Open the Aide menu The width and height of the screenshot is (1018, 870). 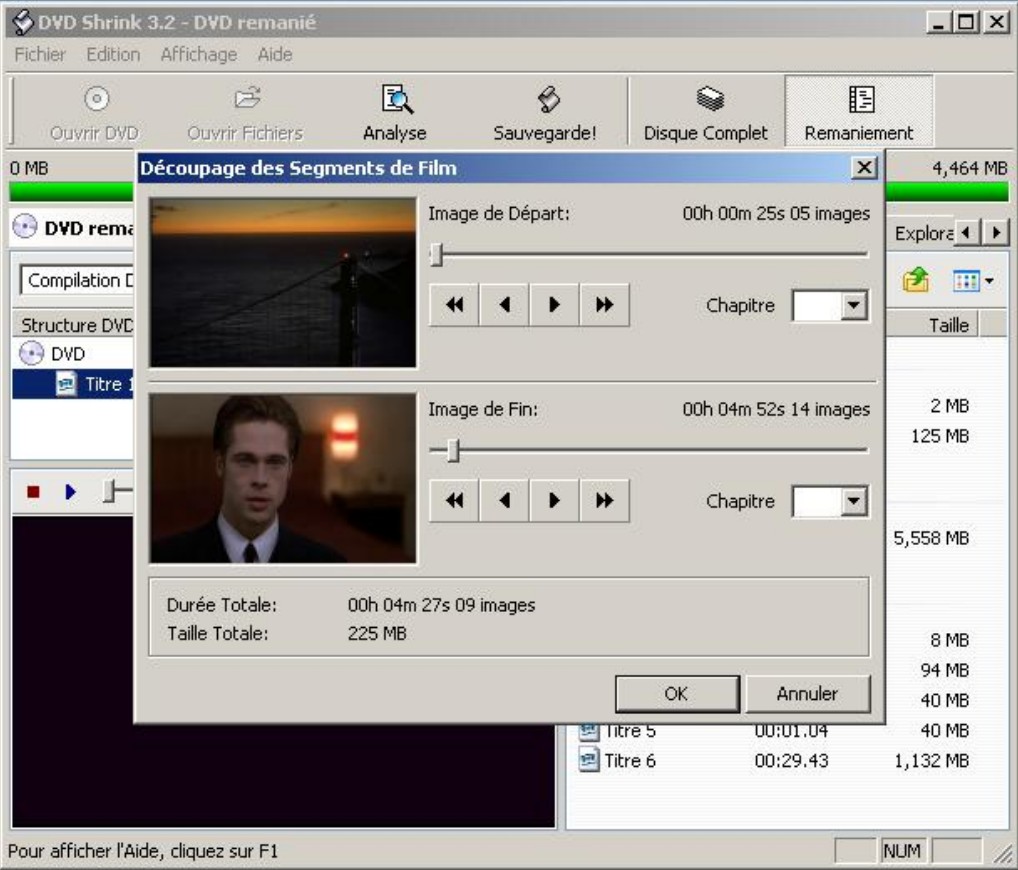pyautogui.click(x=275, y=55)
